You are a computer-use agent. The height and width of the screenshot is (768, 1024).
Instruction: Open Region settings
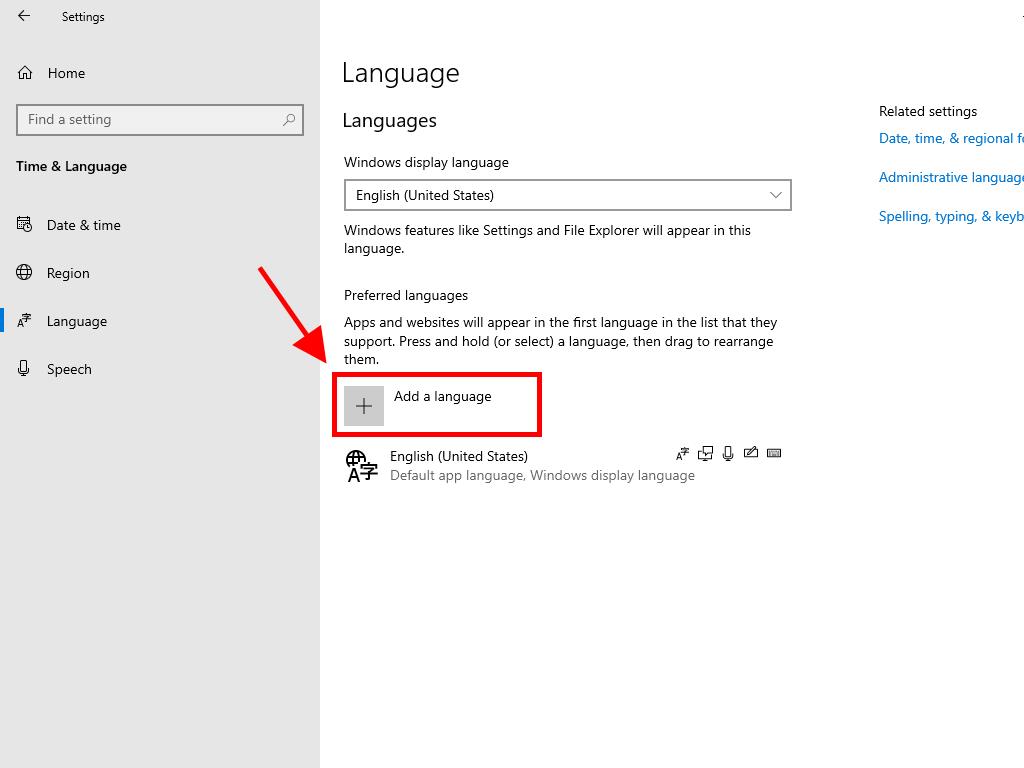(68, 273)
